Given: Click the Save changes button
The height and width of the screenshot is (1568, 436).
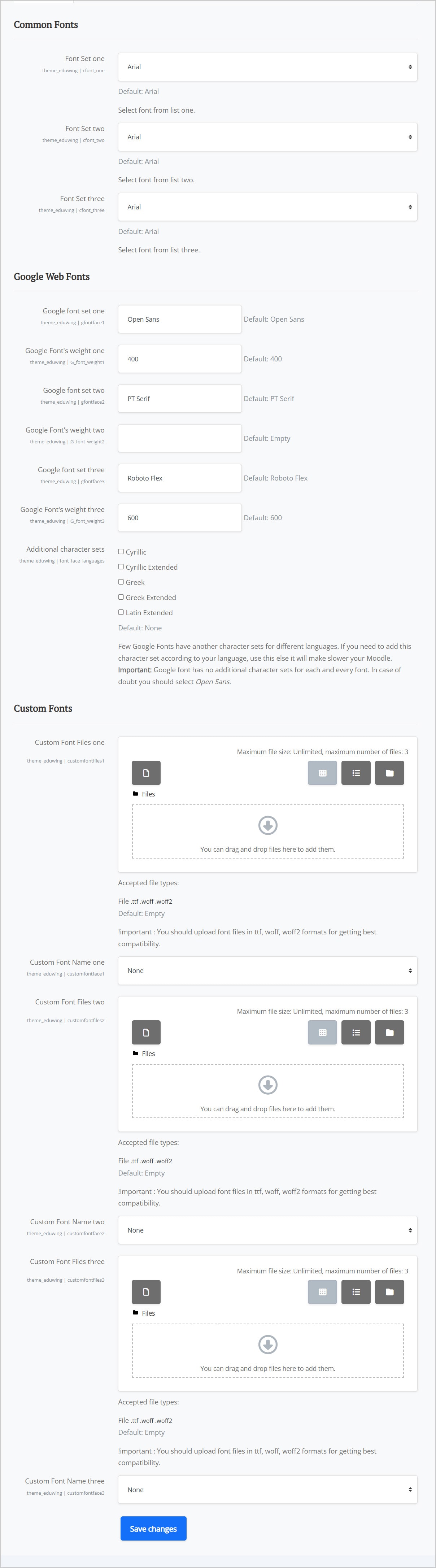Looking at the screenshot, I should click(x=153, y=1528).
